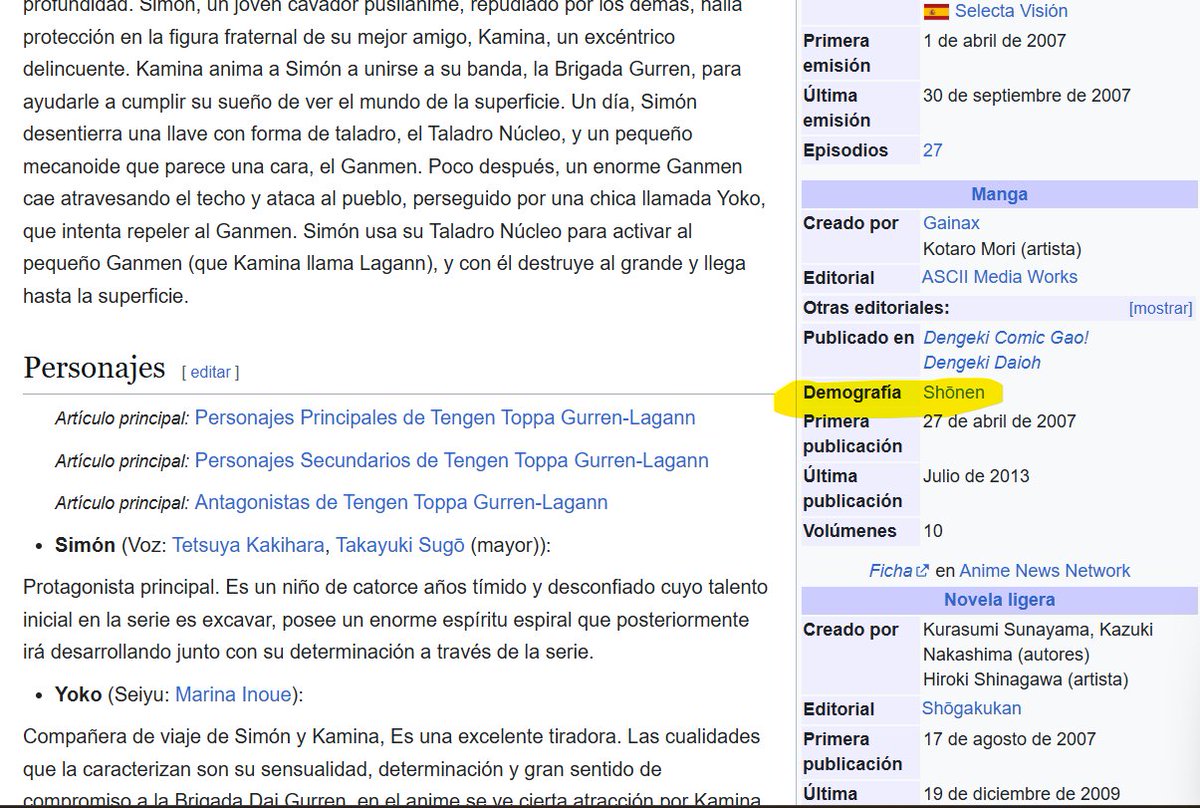Click the Manga section header link

[x=999, y=195]
